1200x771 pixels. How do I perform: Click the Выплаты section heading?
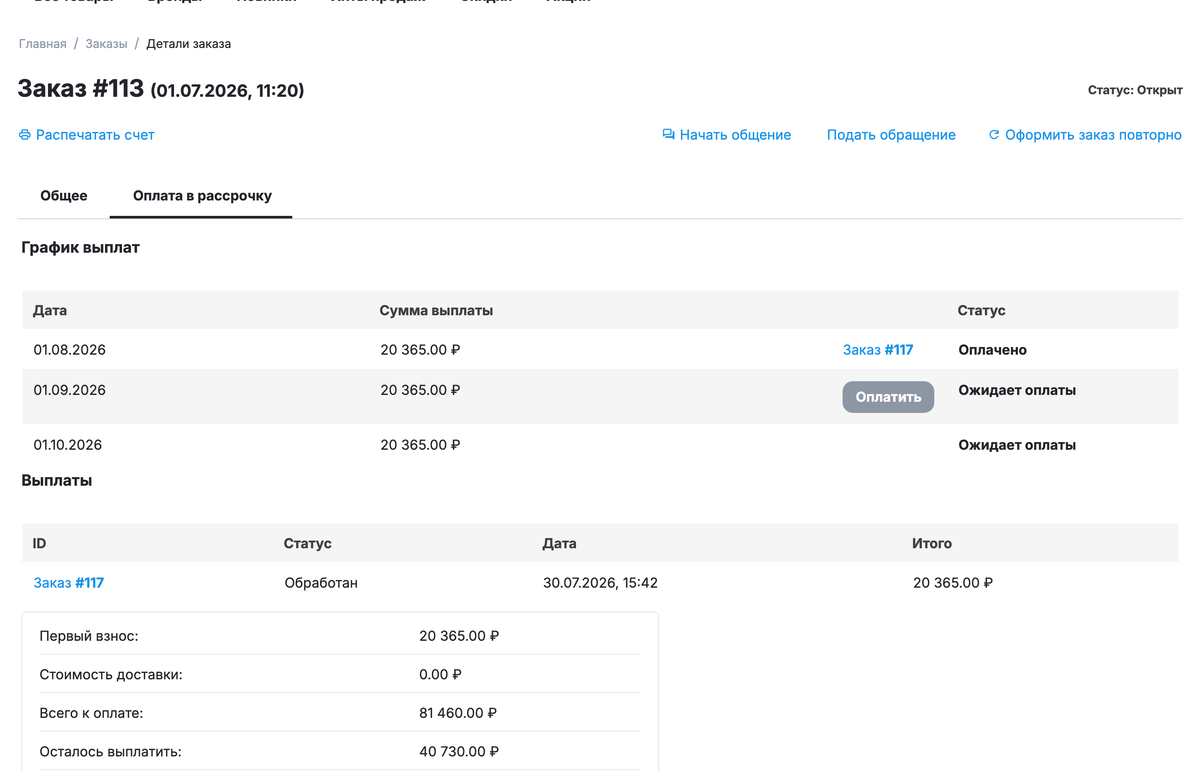[57, 481]
